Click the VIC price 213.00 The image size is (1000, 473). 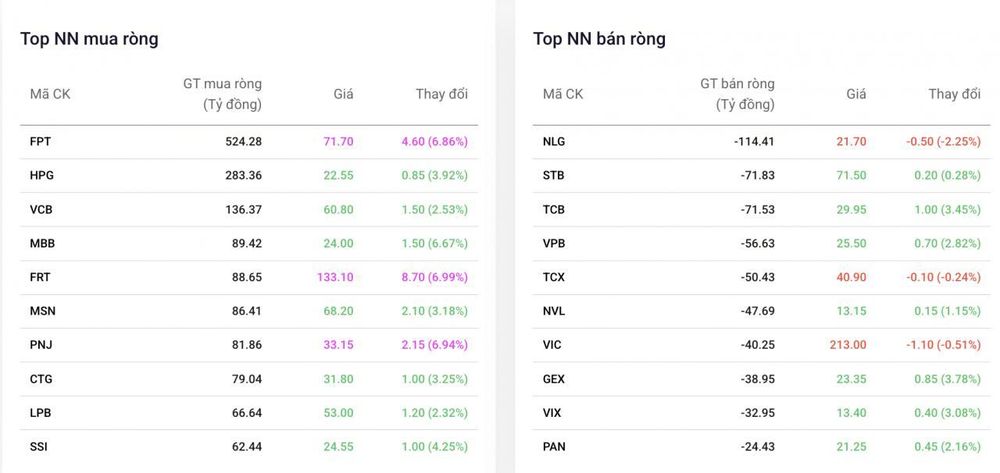848,345
